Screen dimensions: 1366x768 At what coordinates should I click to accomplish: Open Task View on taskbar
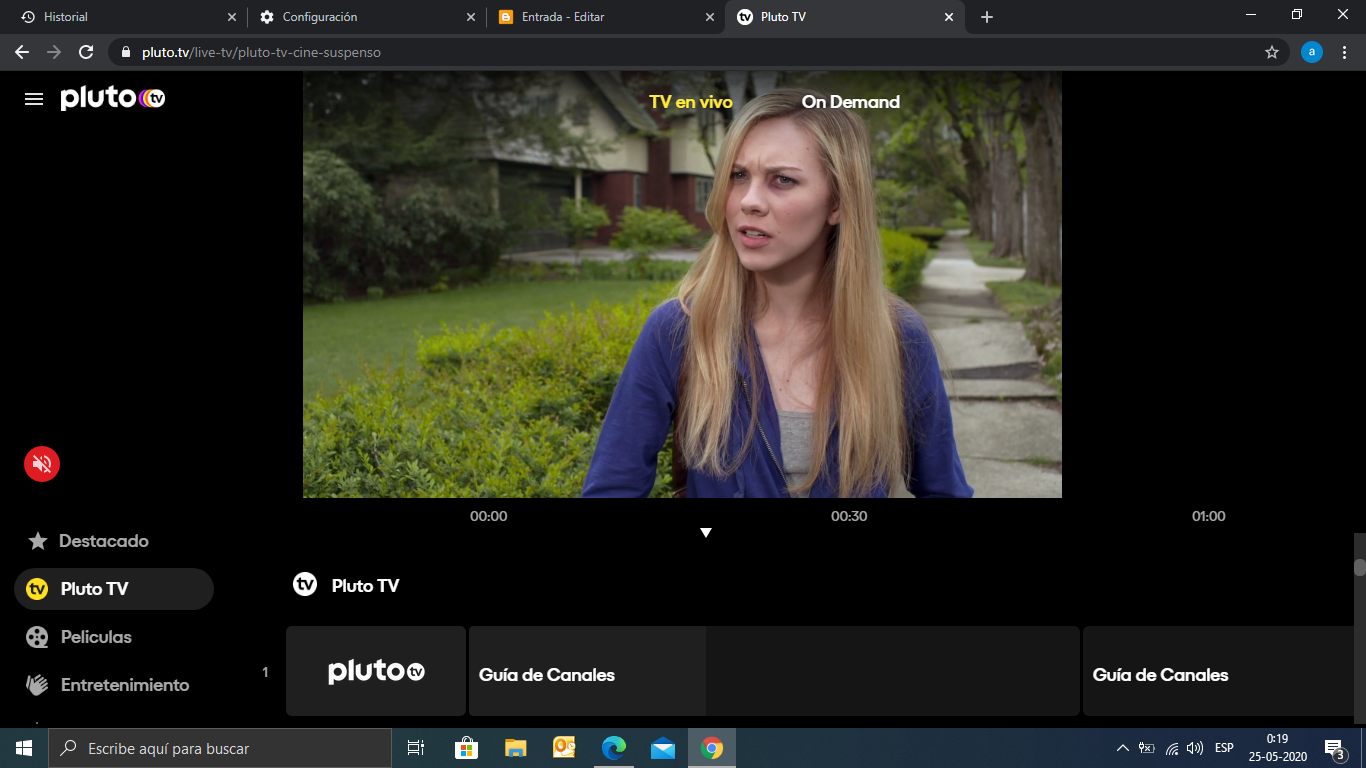[x=416, y=748]
